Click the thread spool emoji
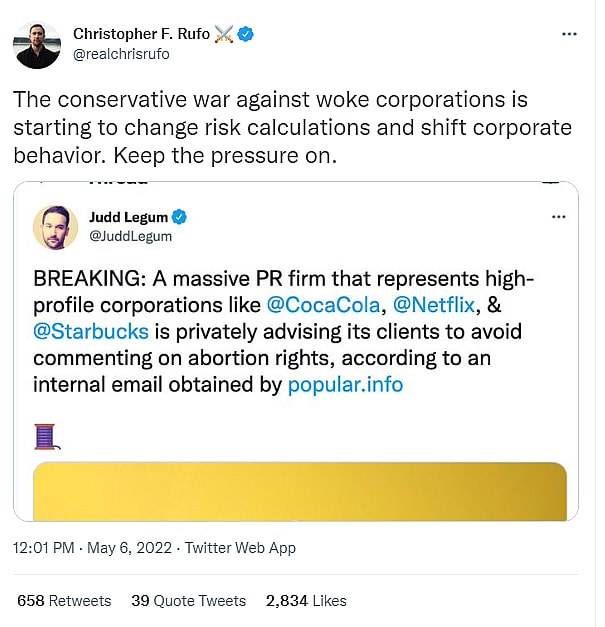Viewport: 605px width, 627px height. point(45,436)
